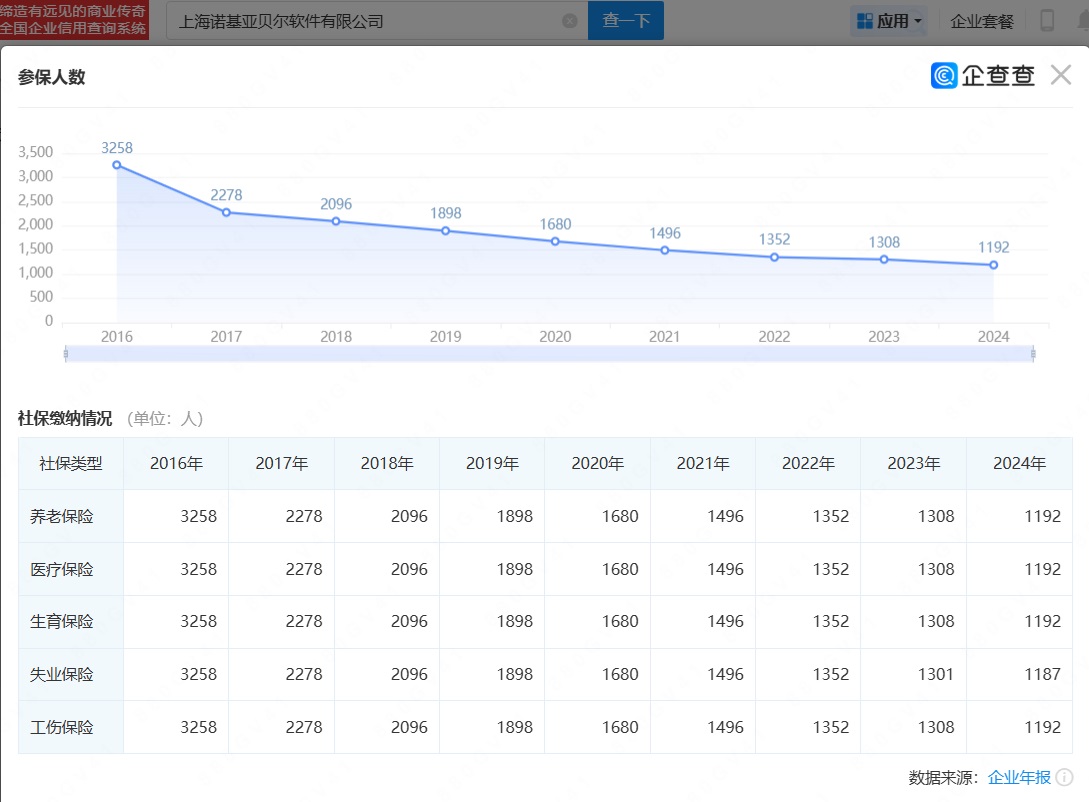Image resolution: width=1089 pixels, height=802 pixels.
Task: Click the 2018 data point on chart
Action: (x=336, y=222)
